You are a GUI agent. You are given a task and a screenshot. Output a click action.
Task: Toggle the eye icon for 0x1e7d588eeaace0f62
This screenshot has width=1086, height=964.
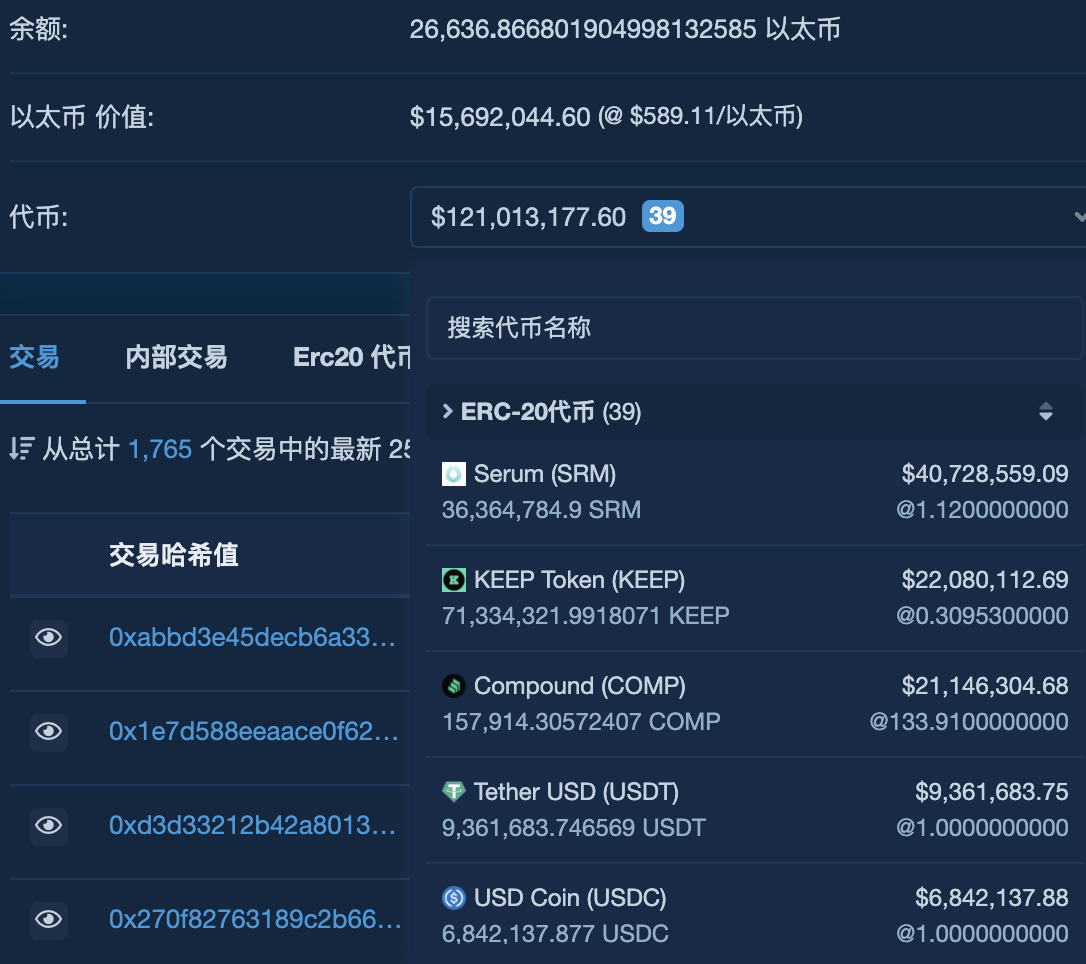tap(49, 731)
